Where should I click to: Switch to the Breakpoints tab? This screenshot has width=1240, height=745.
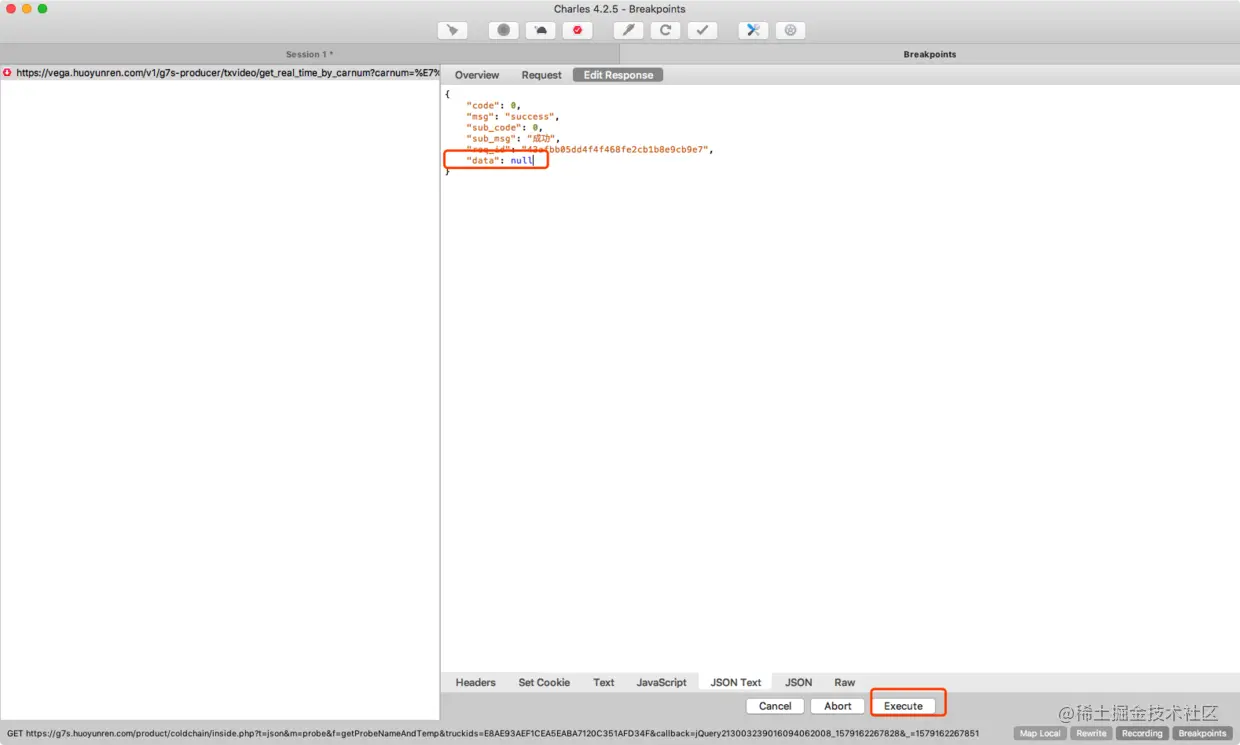(930, 54)
